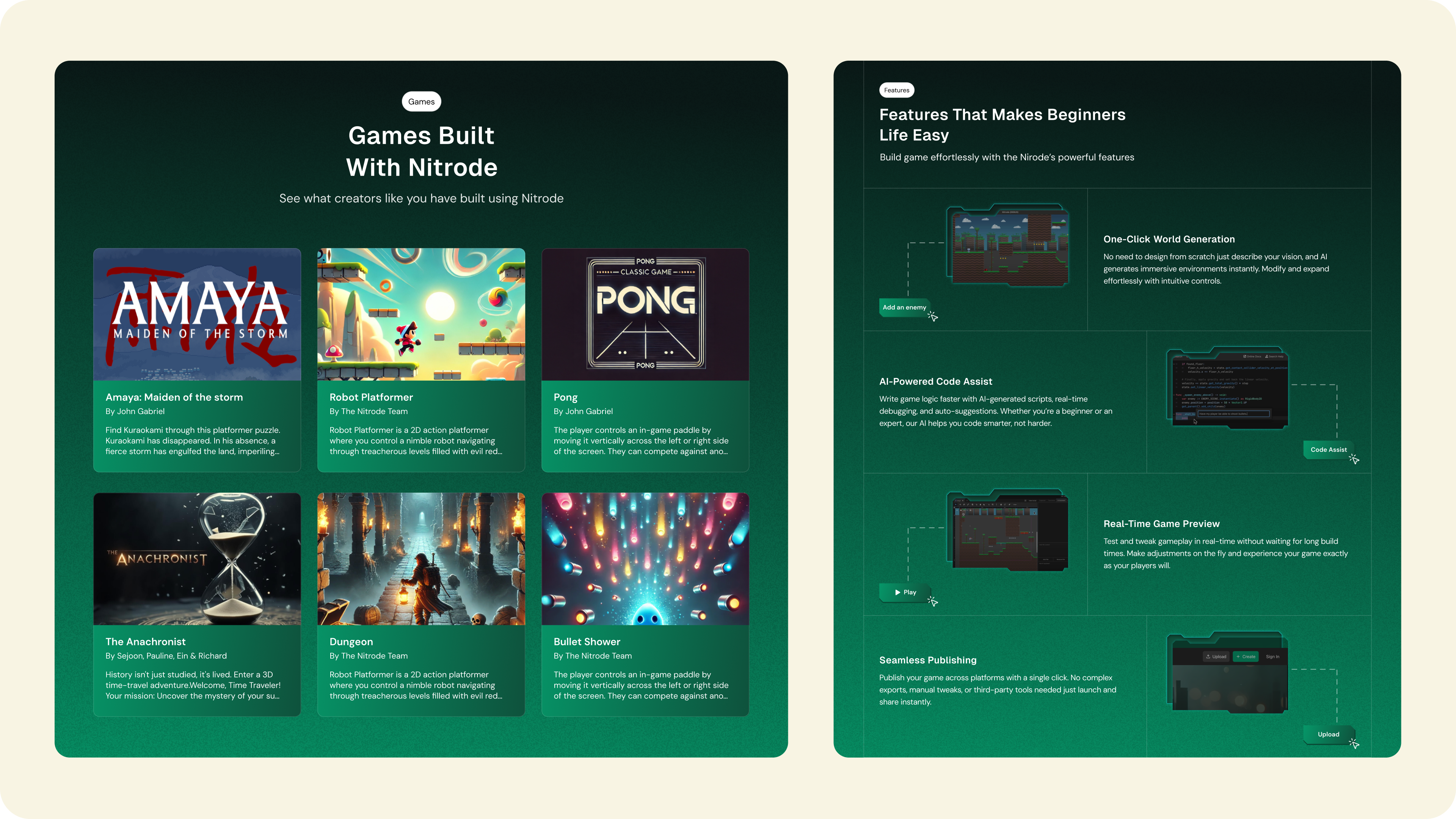Click the Dungeon game title
The height and width of the screenshot is (819, 1456).
(351, 642)
